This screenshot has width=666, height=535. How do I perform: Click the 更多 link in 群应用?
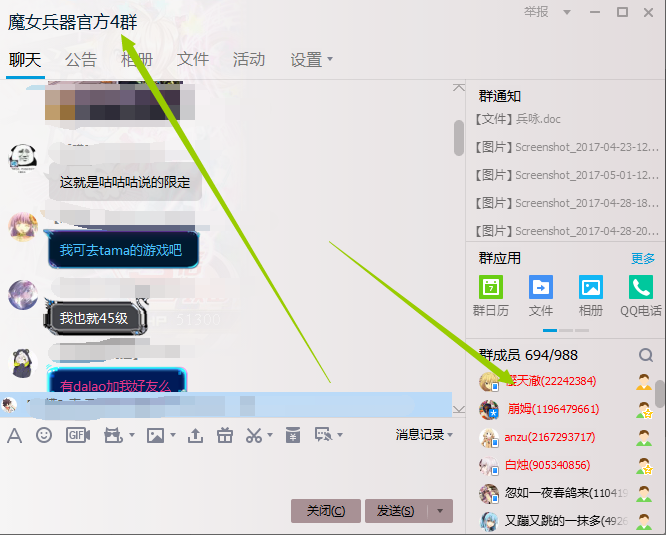pos(643,258)
